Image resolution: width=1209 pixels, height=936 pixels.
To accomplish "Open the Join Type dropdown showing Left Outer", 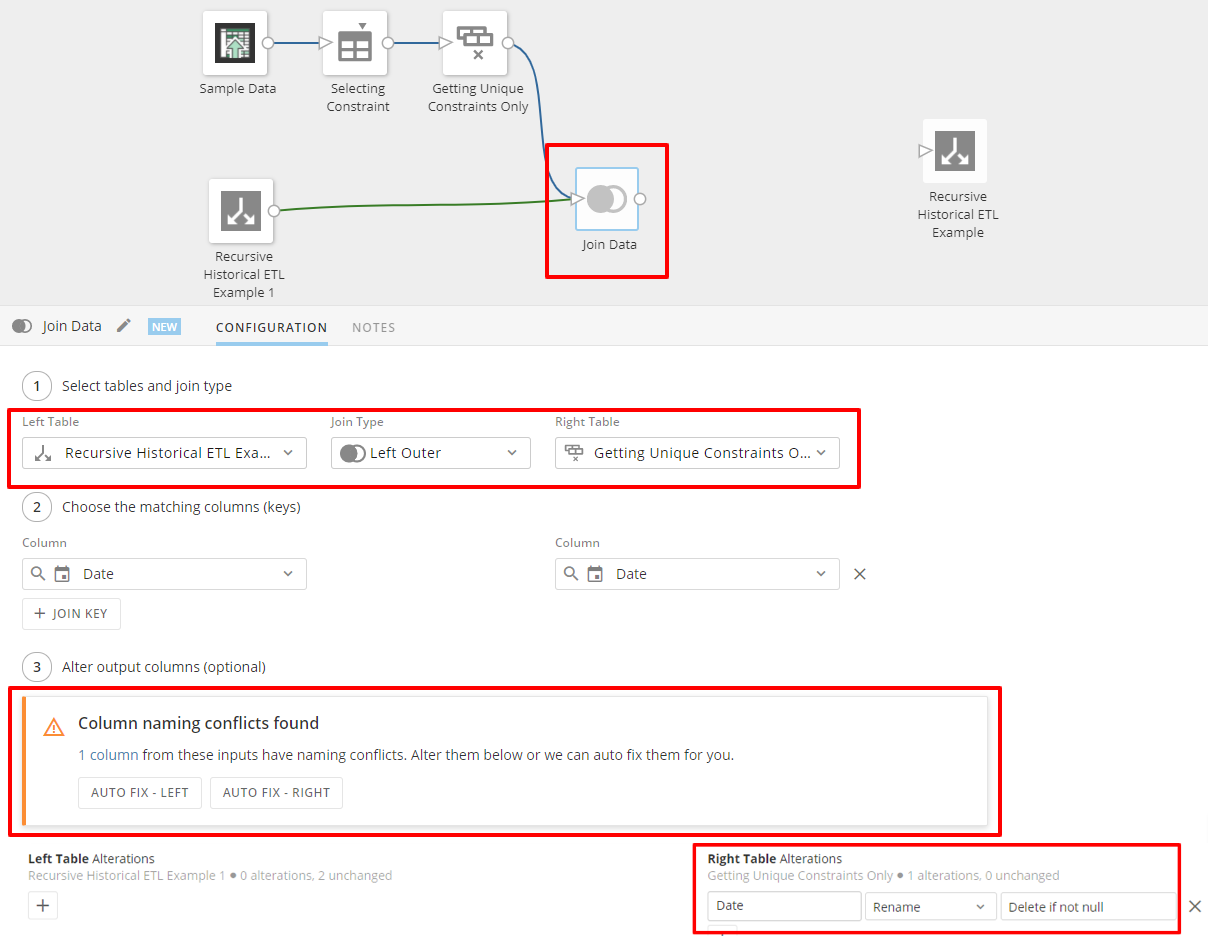I will (x=430, y=452).
